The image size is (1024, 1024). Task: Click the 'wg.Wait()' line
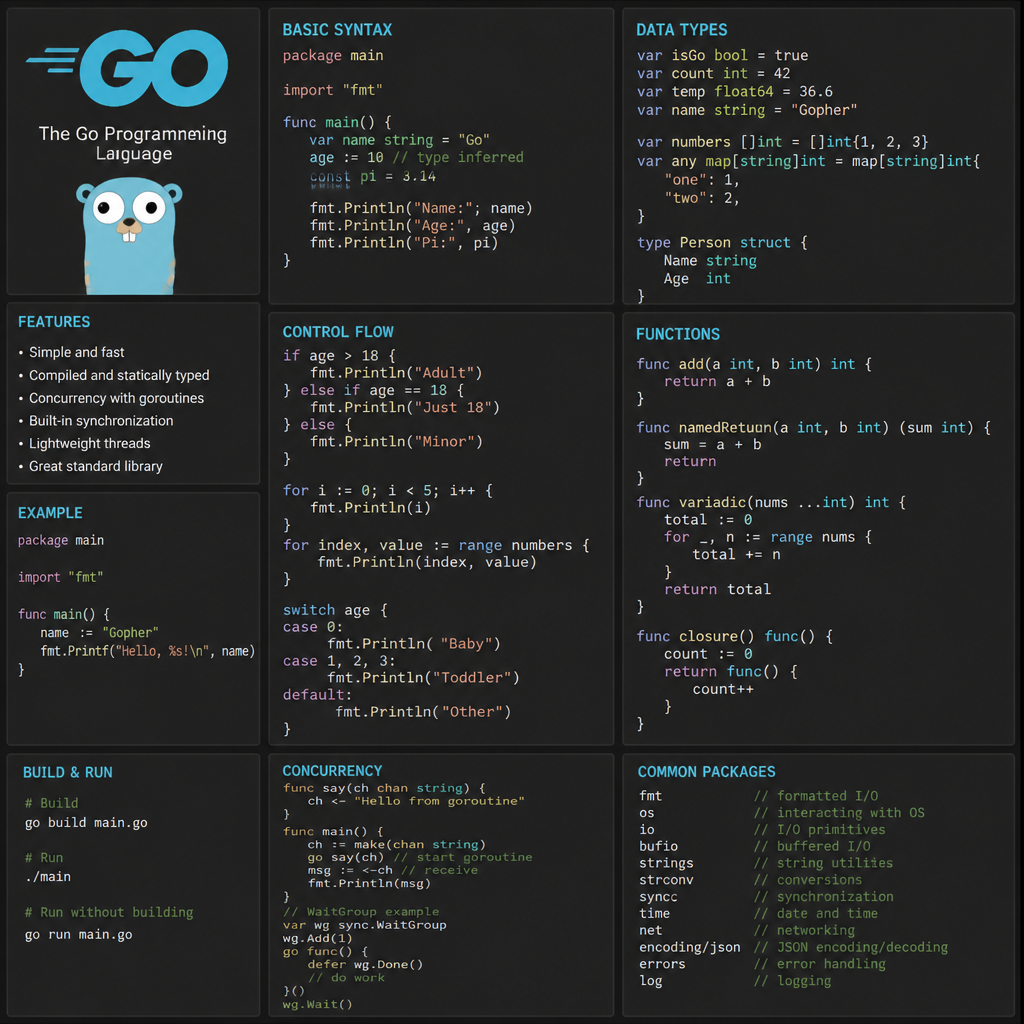317,1004
